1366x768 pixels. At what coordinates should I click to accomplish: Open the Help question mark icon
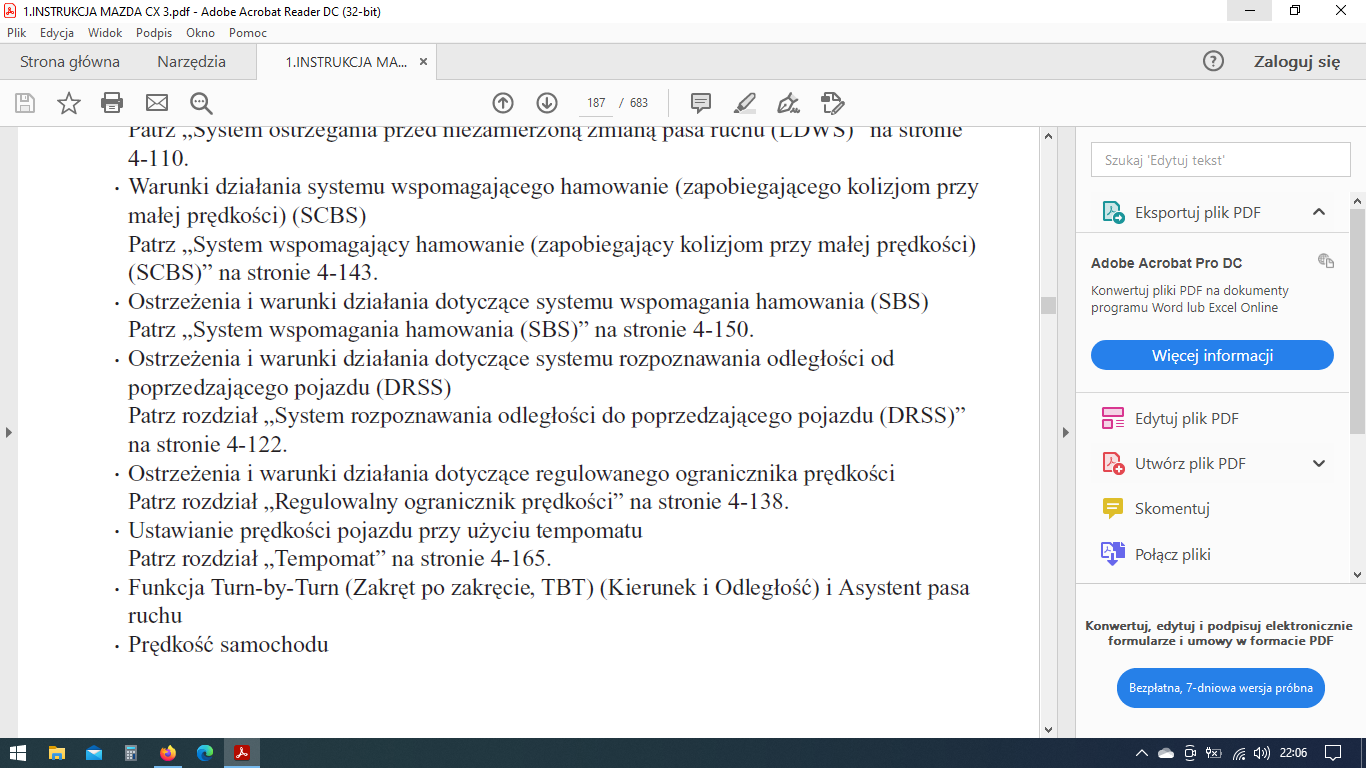click(1213, 61)
